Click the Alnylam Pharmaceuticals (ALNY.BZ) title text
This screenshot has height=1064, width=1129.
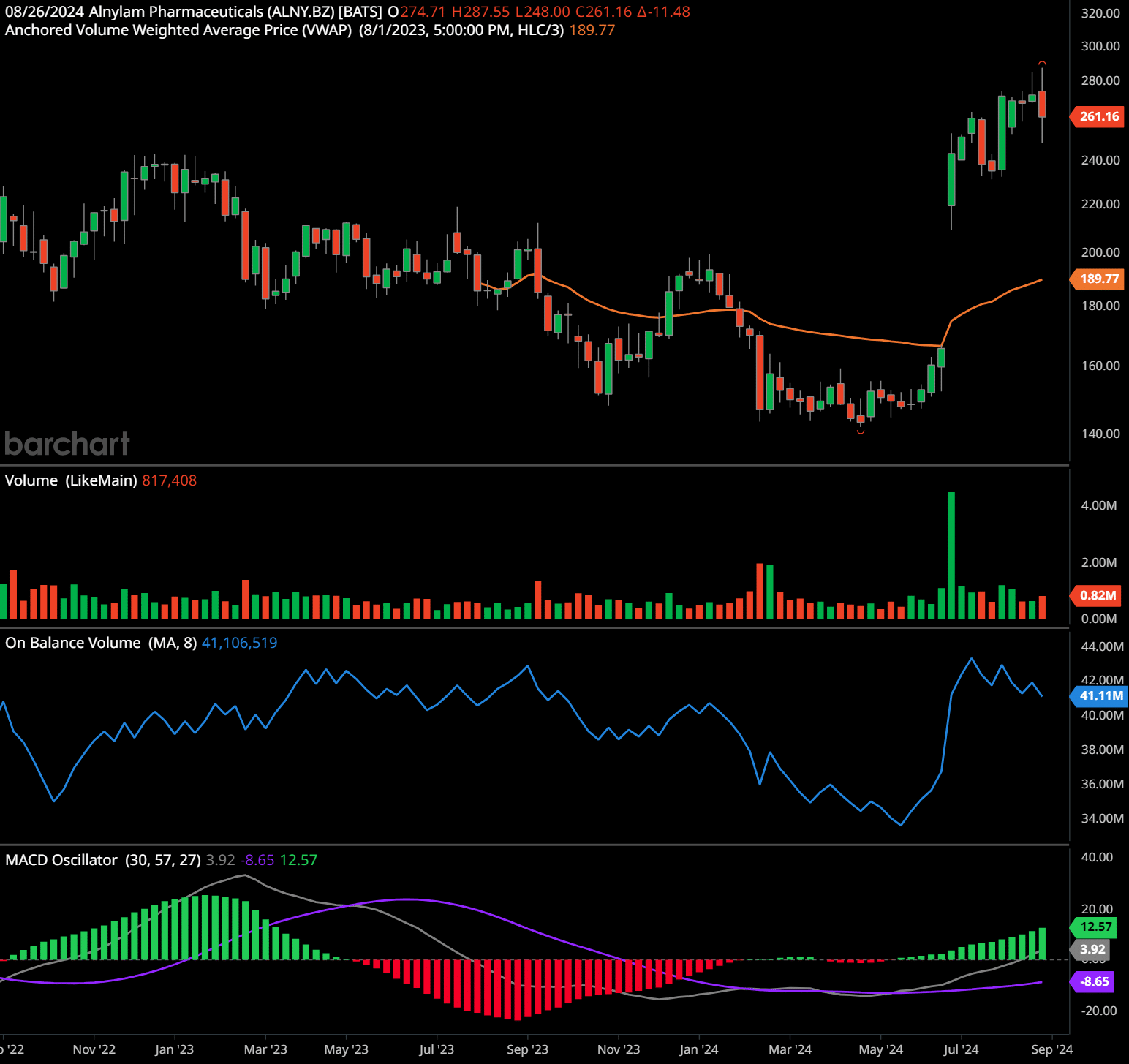[x=212, y=12]
